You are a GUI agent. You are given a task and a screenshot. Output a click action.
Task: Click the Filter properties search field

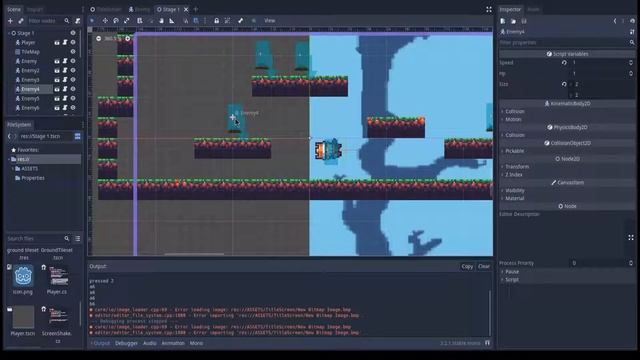(x=567, y=42)
